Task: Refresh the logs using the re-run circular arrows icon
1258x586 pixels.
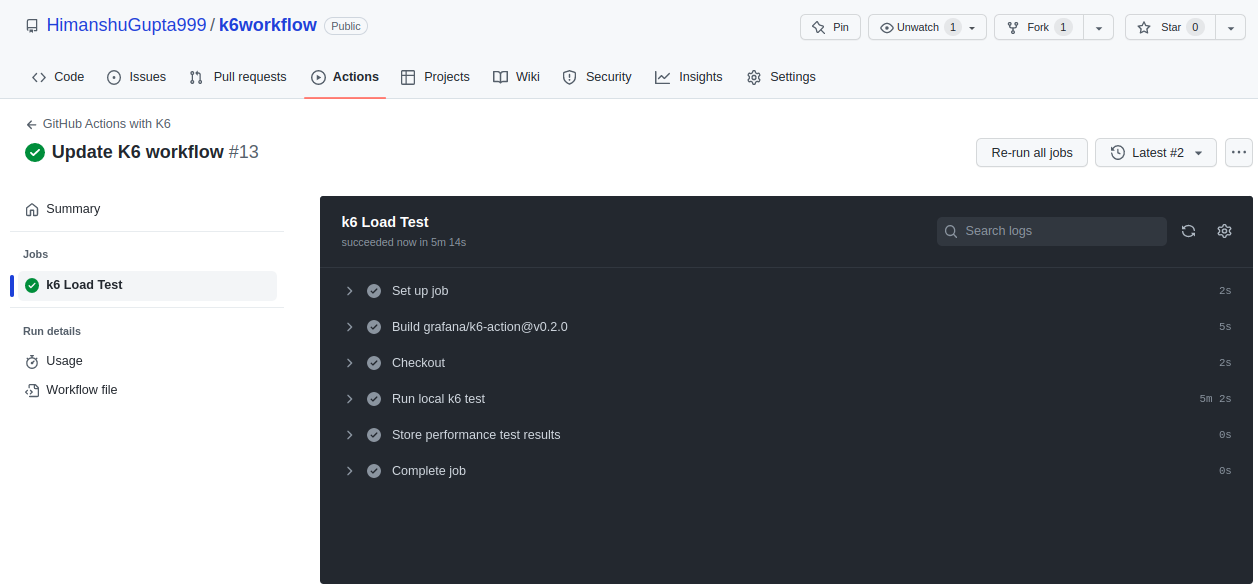Action: 1188,231
